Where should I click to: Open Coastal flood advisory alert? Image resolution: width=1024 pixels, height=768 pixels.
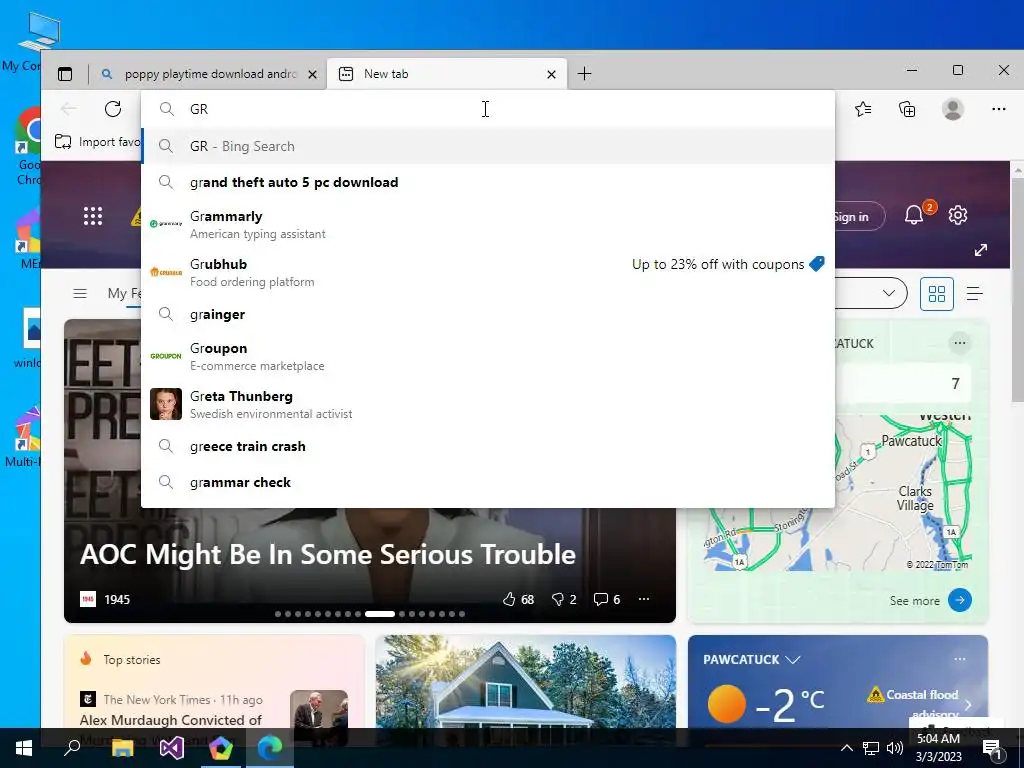(921, 703)
